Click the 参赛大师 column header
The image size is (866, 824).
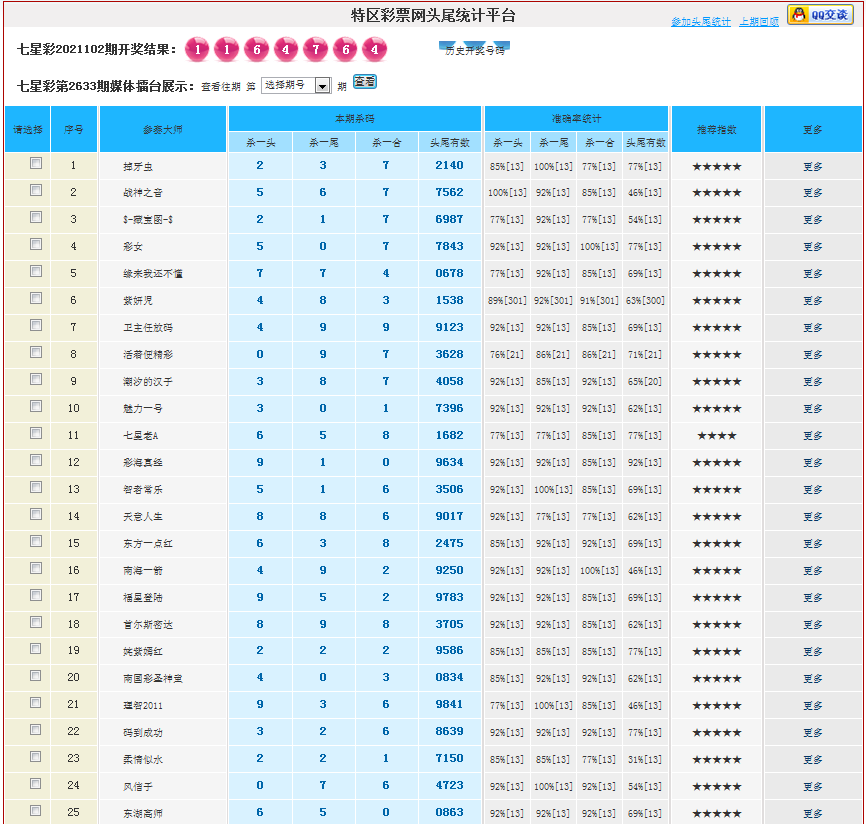coord(163,130)
